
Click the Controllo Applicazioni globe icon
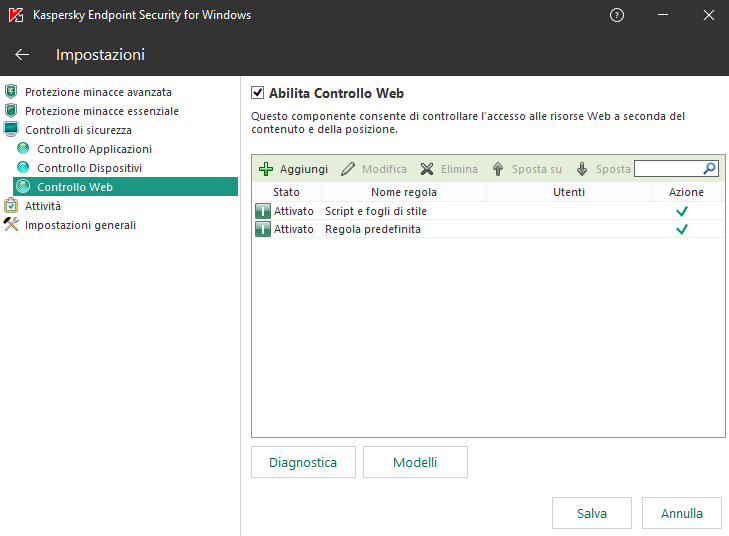(23, 148)
